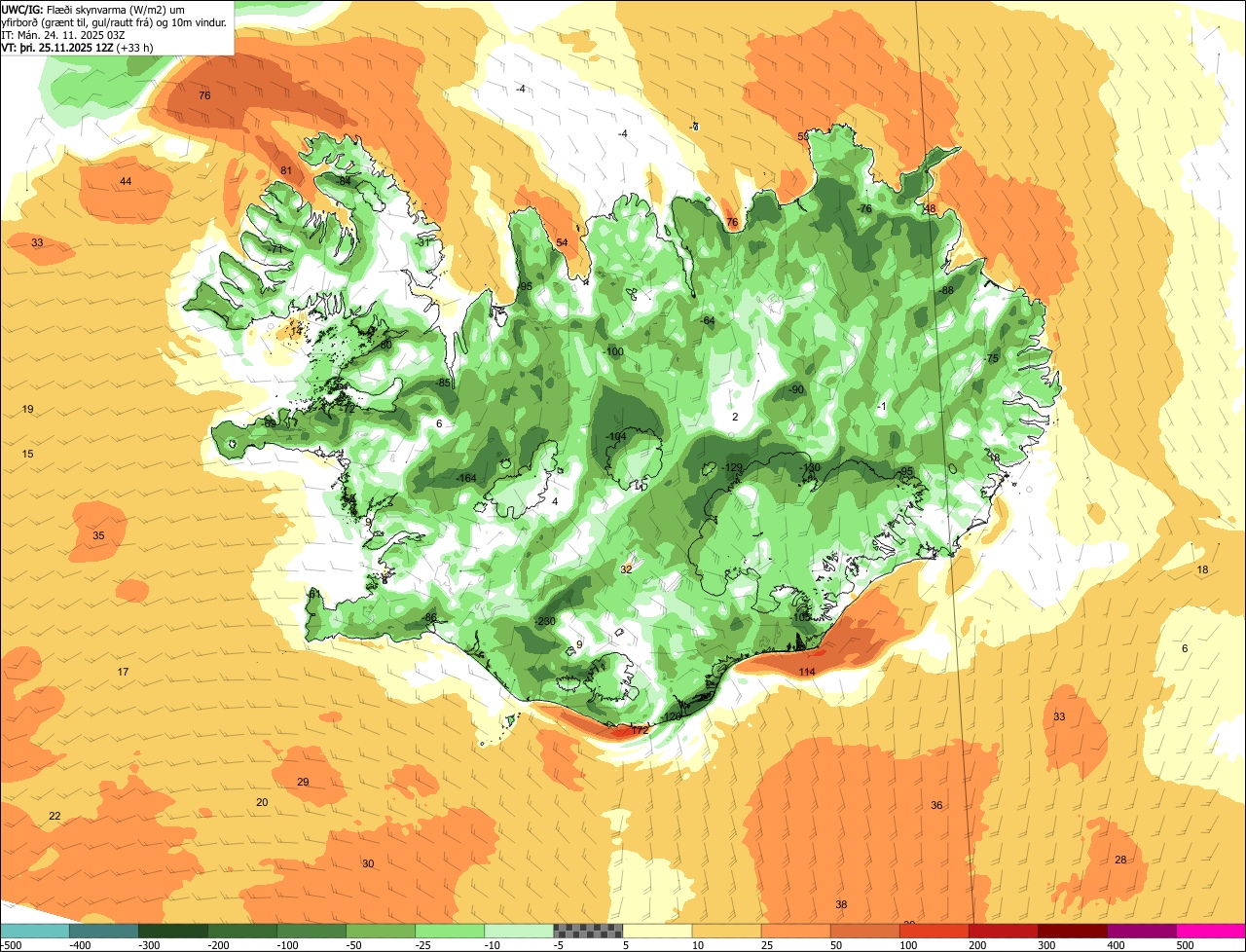The width and height of the screenshot is (1246, 952).
Task: Pick the -10 to -5 pale green swatch
Action: tap(518, 931)
